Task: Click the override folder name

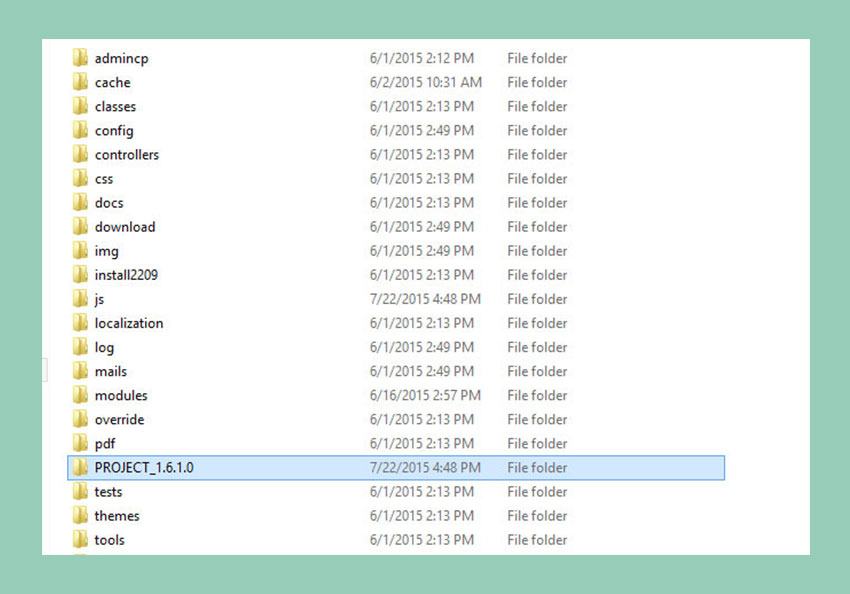Action: tap(119, 419)
